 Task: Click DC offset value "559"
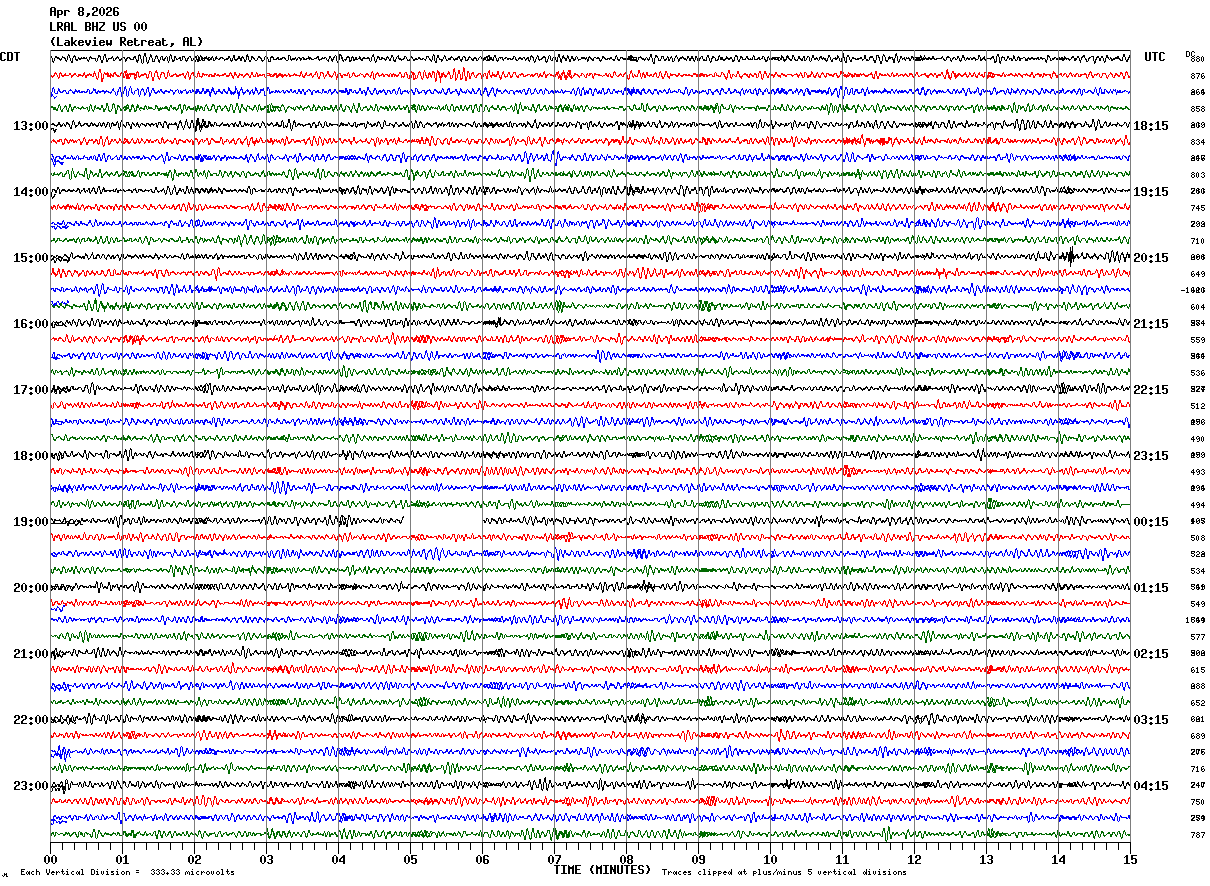tap(1197, 340)
